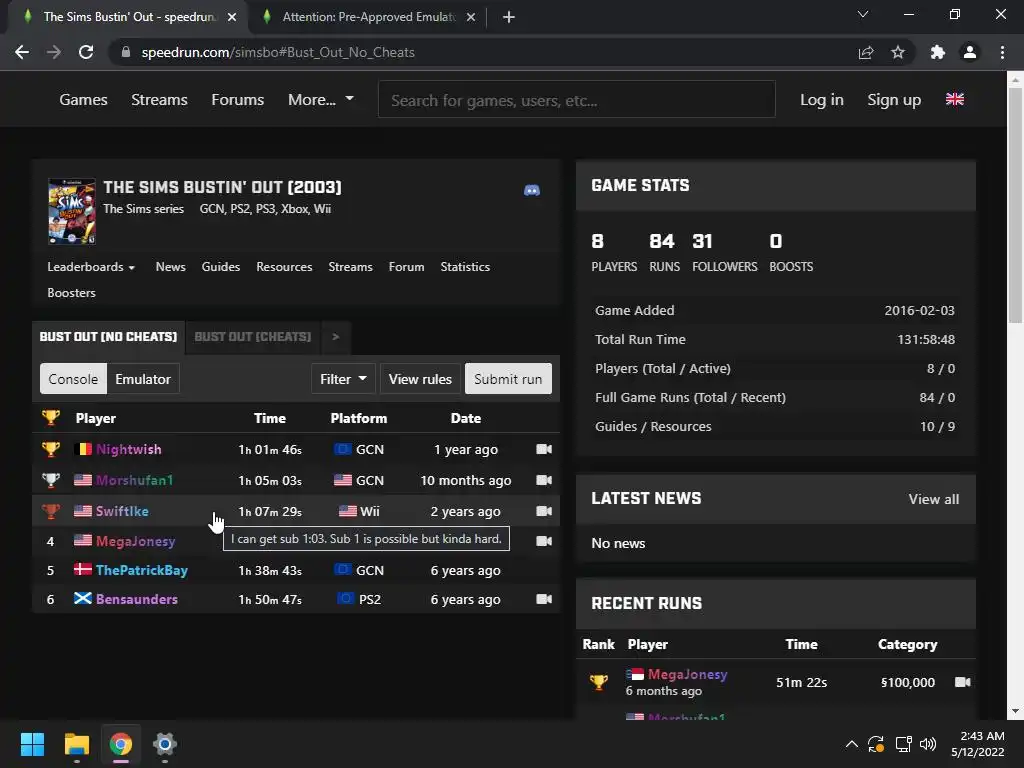The width and height of the screenshot is (1024, 768).
Task: Click the site lock icon in address bar
Action: point(126,52)
